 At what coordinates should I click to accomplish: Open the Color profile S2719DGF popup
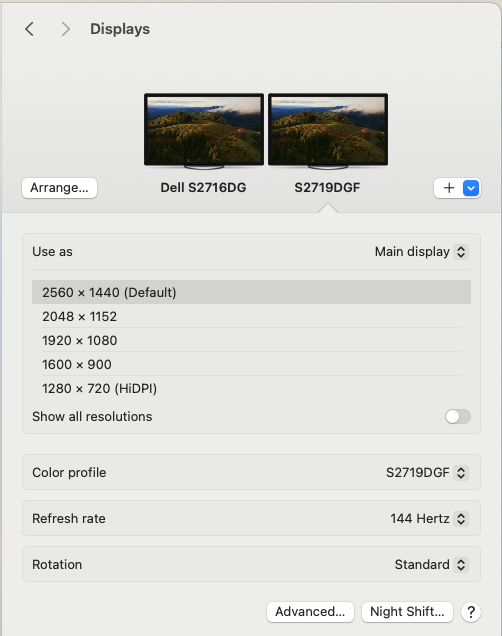427,473
